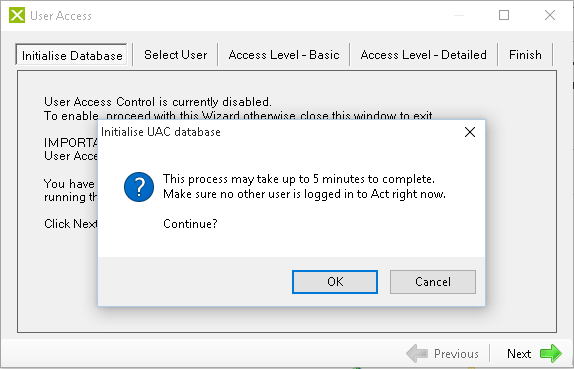Minimize the User Access window

coord(459,15)
